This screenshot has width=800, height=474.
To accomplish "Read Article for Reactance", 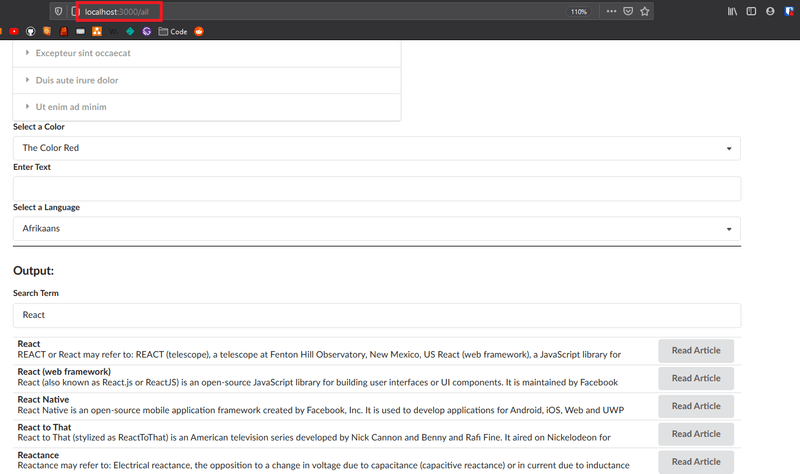I will (696, 462).
